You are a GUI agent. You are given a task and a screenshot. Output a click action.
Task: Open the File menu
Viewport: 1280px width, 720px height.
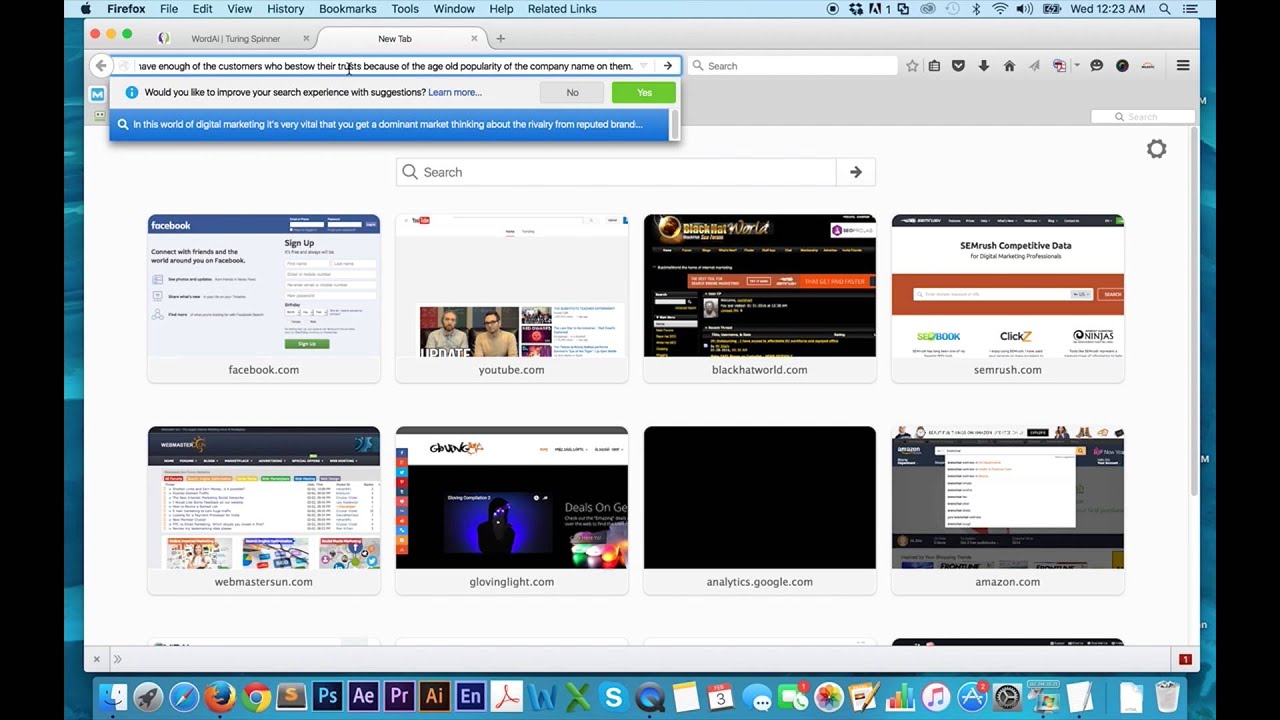click(x=169, y=9)
